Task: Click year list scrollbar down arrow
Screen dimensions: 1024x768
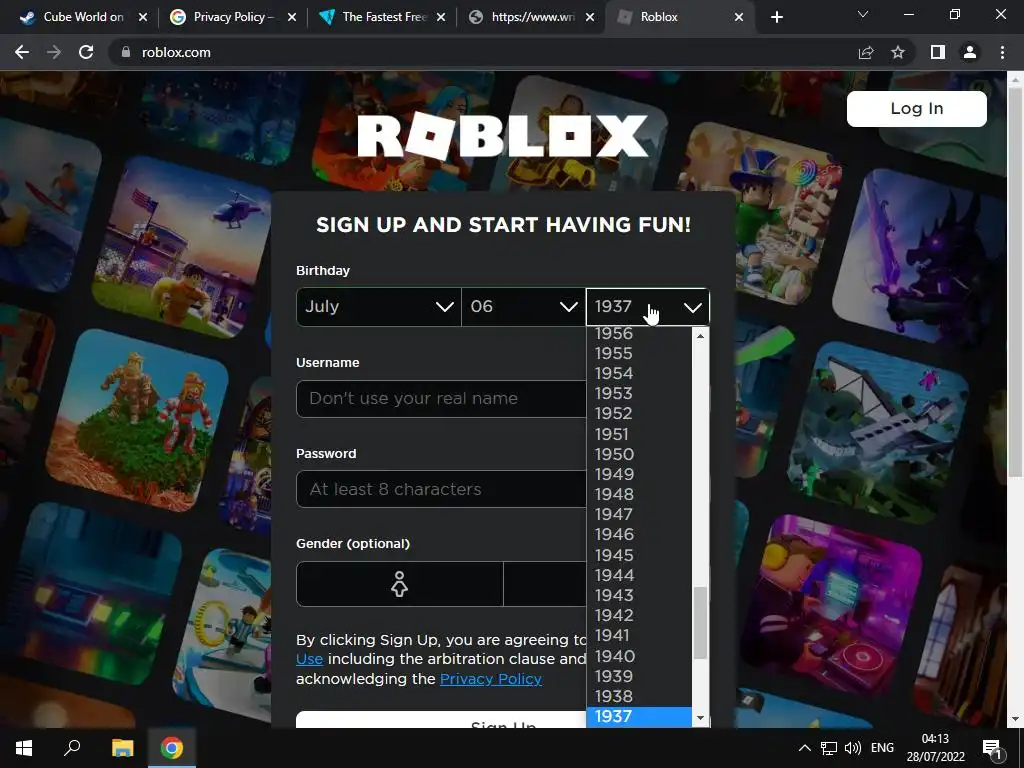Action: 700,718
